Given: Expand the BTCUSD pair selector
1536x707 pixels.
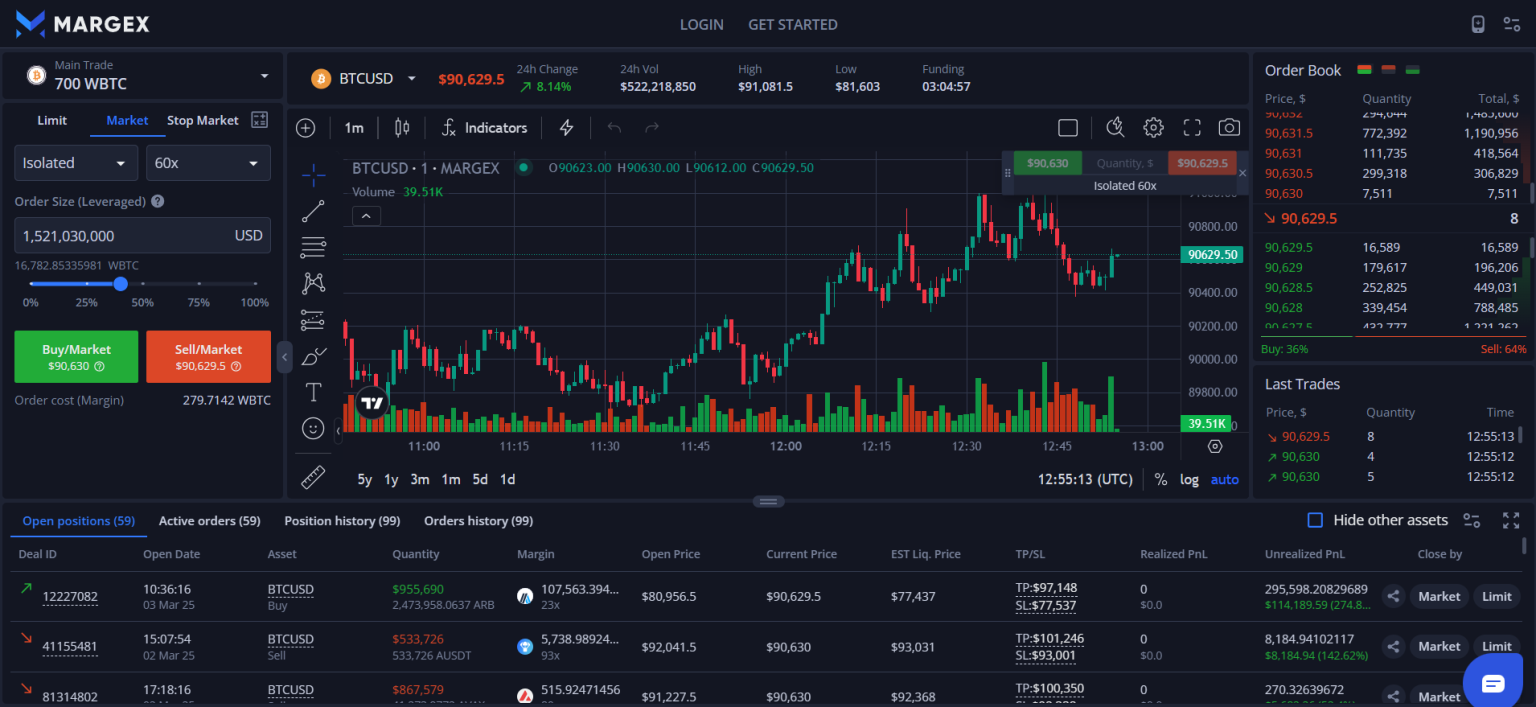Looking at the screenshot, I should pos(365,78).
